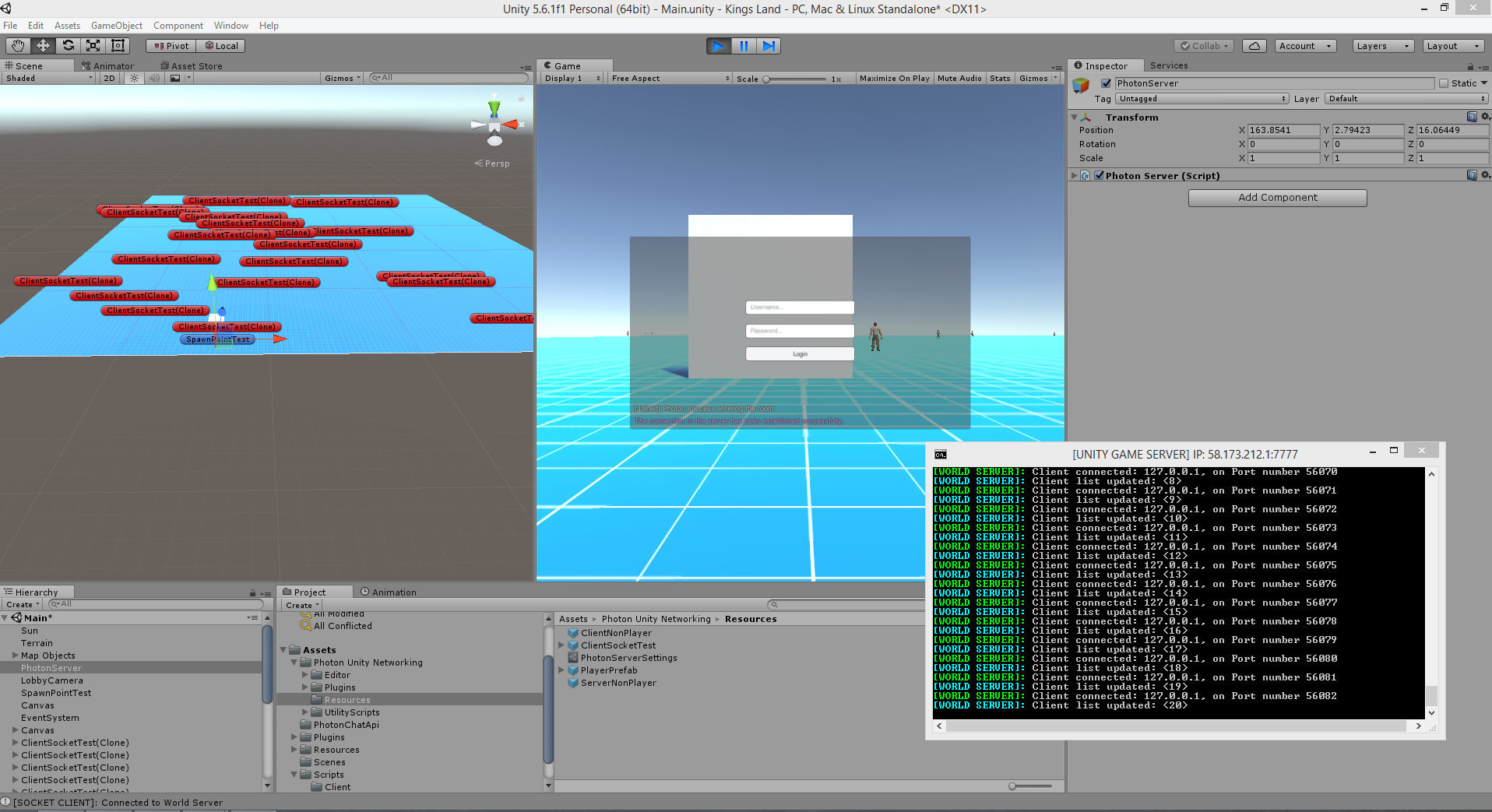1492x812 pixels.
Task: Click the Pause button
Action: click(744, 46)
